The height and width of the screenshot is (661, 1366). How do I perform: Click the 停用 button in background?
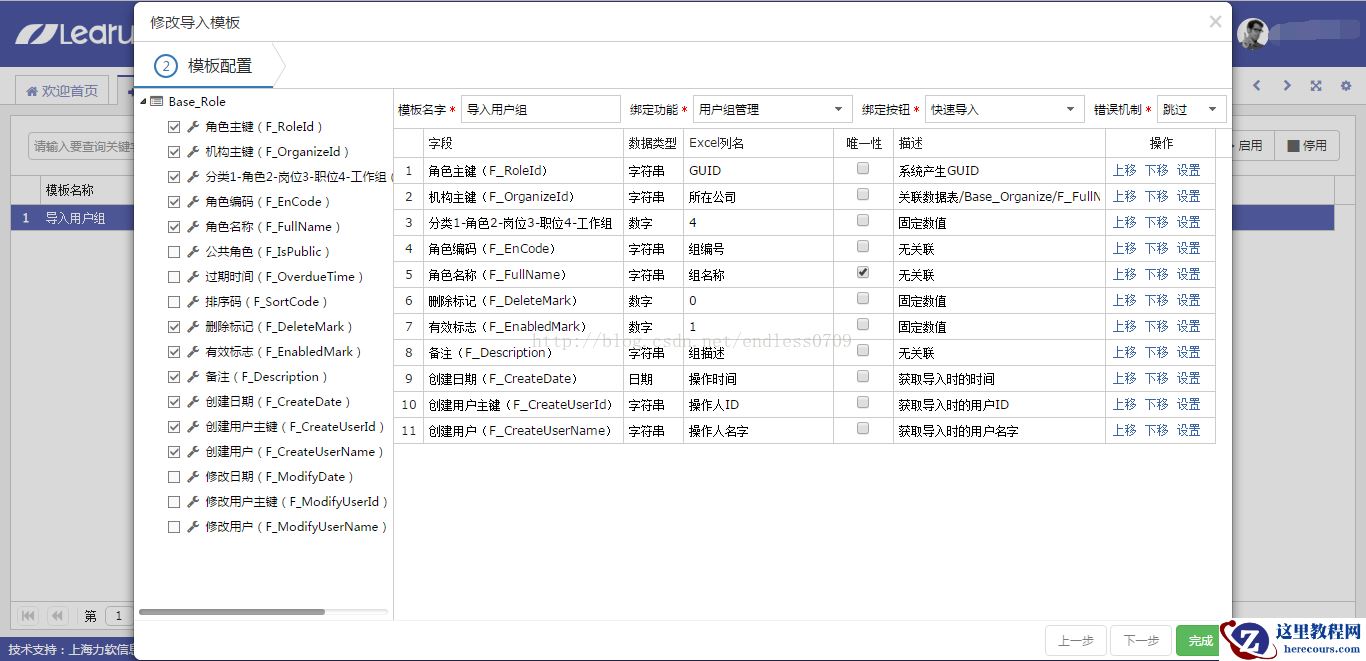coord(1308,145)
